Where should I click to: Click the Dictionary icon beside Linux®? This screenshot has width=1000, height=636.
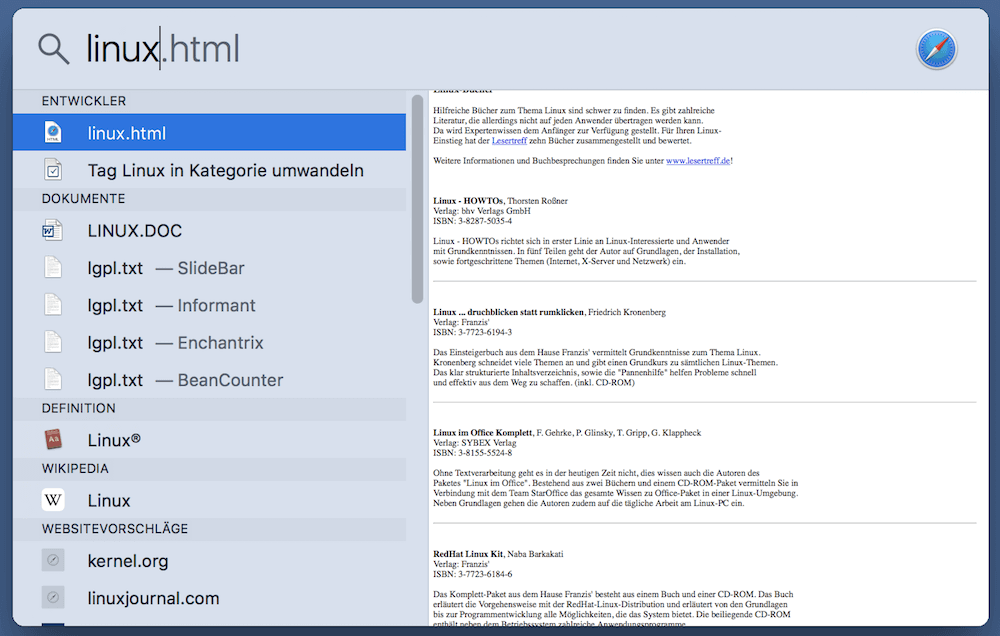click(54, 440)
